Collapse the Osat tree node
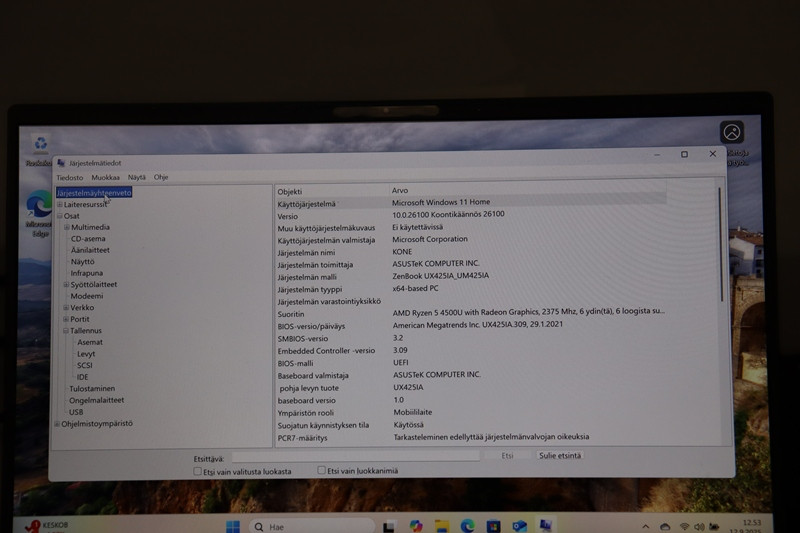Viewport: 800px width, 533px height. point(60,216)
